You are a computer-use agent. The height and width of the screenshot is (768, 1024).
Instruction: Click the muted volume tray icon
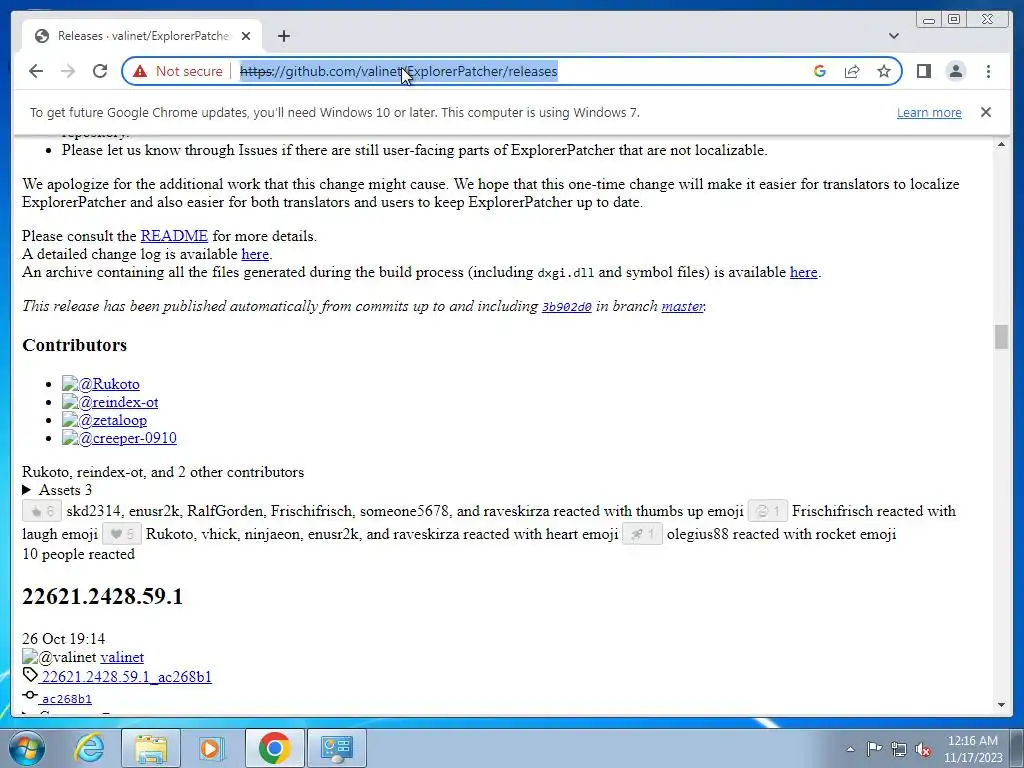click(x=923, y=749)
